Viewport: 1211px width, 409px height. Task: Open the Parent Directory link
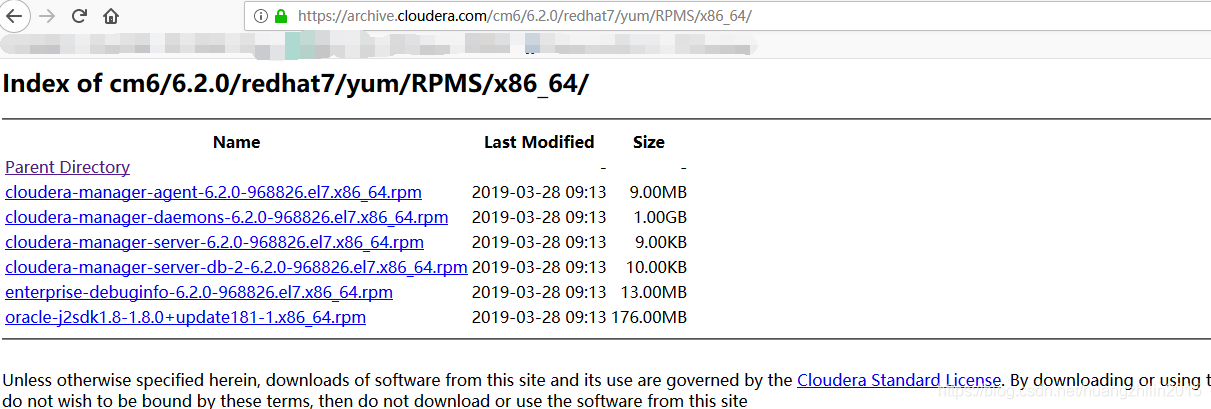[67, 167]
